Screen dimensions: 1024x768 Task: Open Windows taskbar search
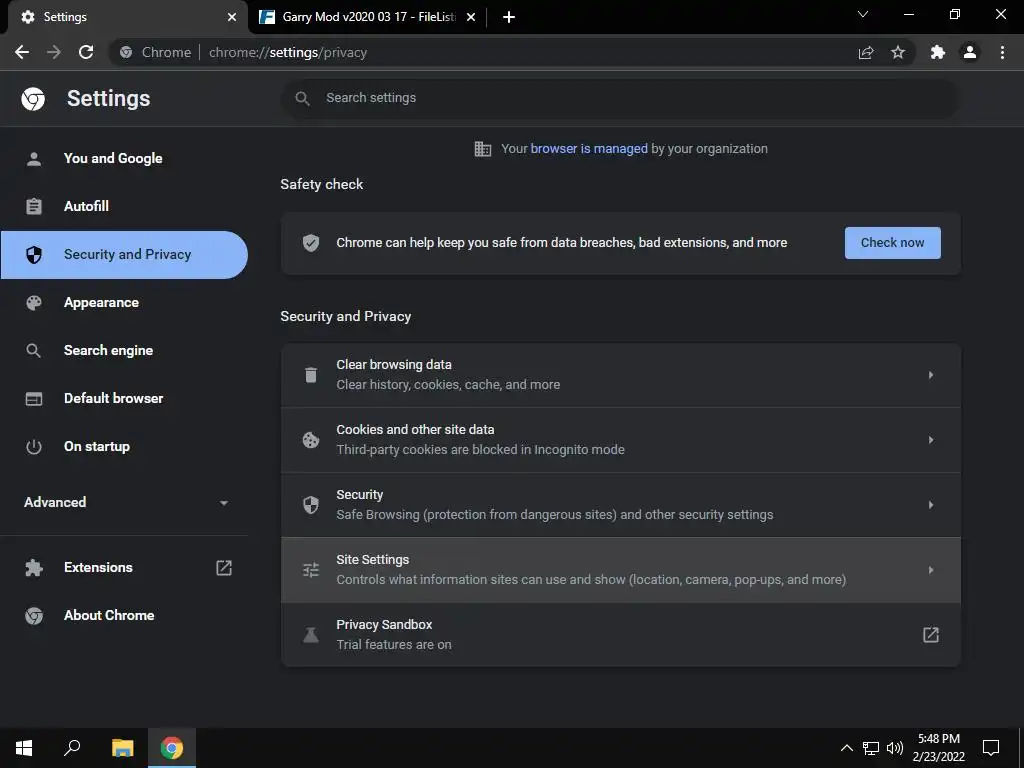(x=72, y=748)
